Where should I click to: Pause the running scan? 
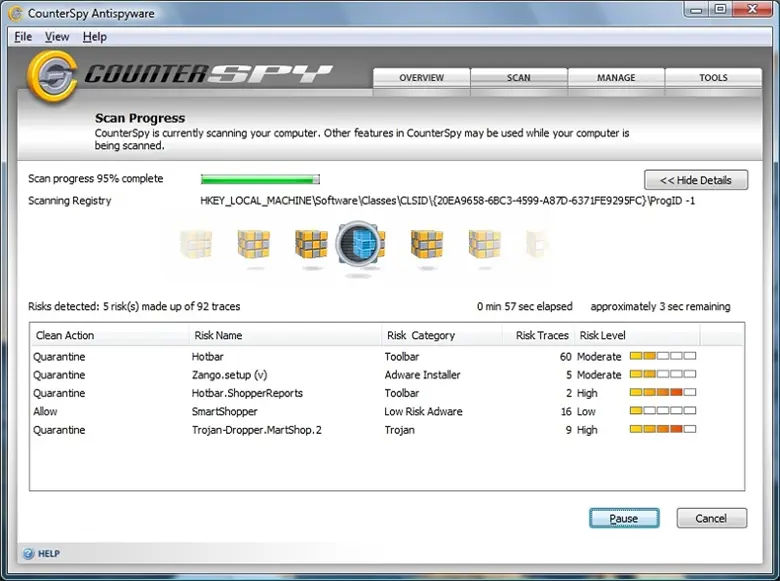click(624, 518)
